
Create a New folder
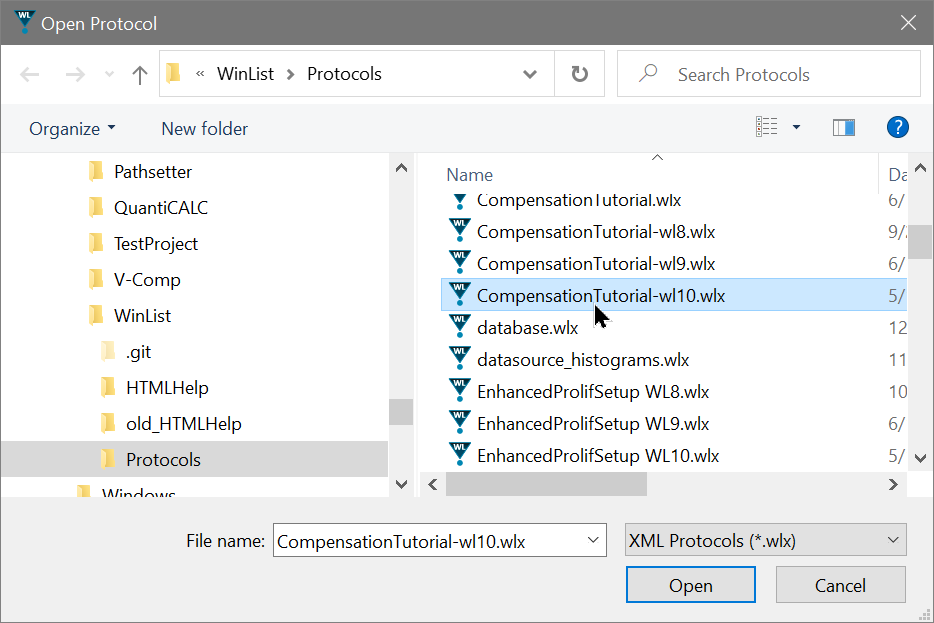[x=204, y=128]
